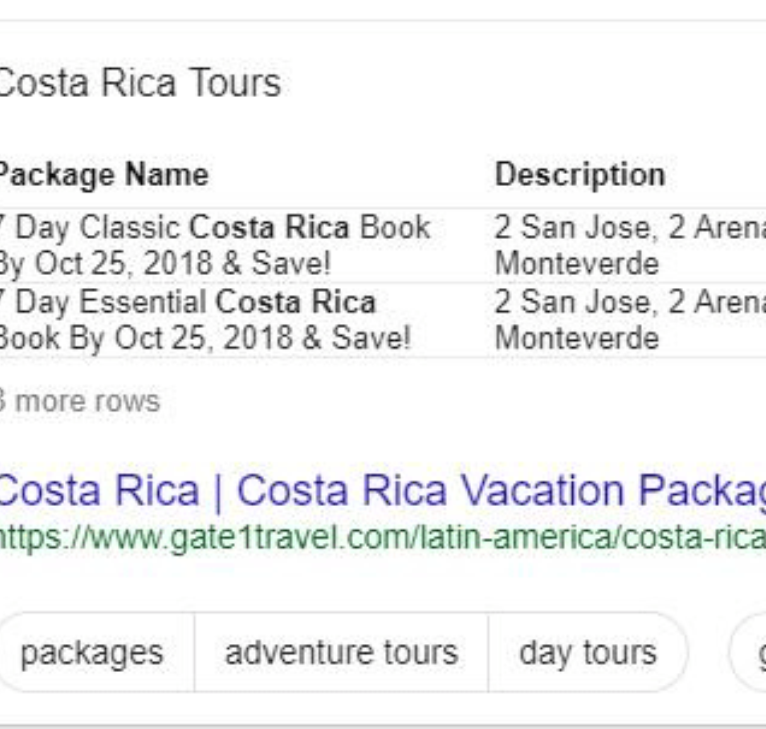Select the 7 Day Essential Costa Rica text
The height and width of the screenshot is (729, 766).
(x=188, y=302)
